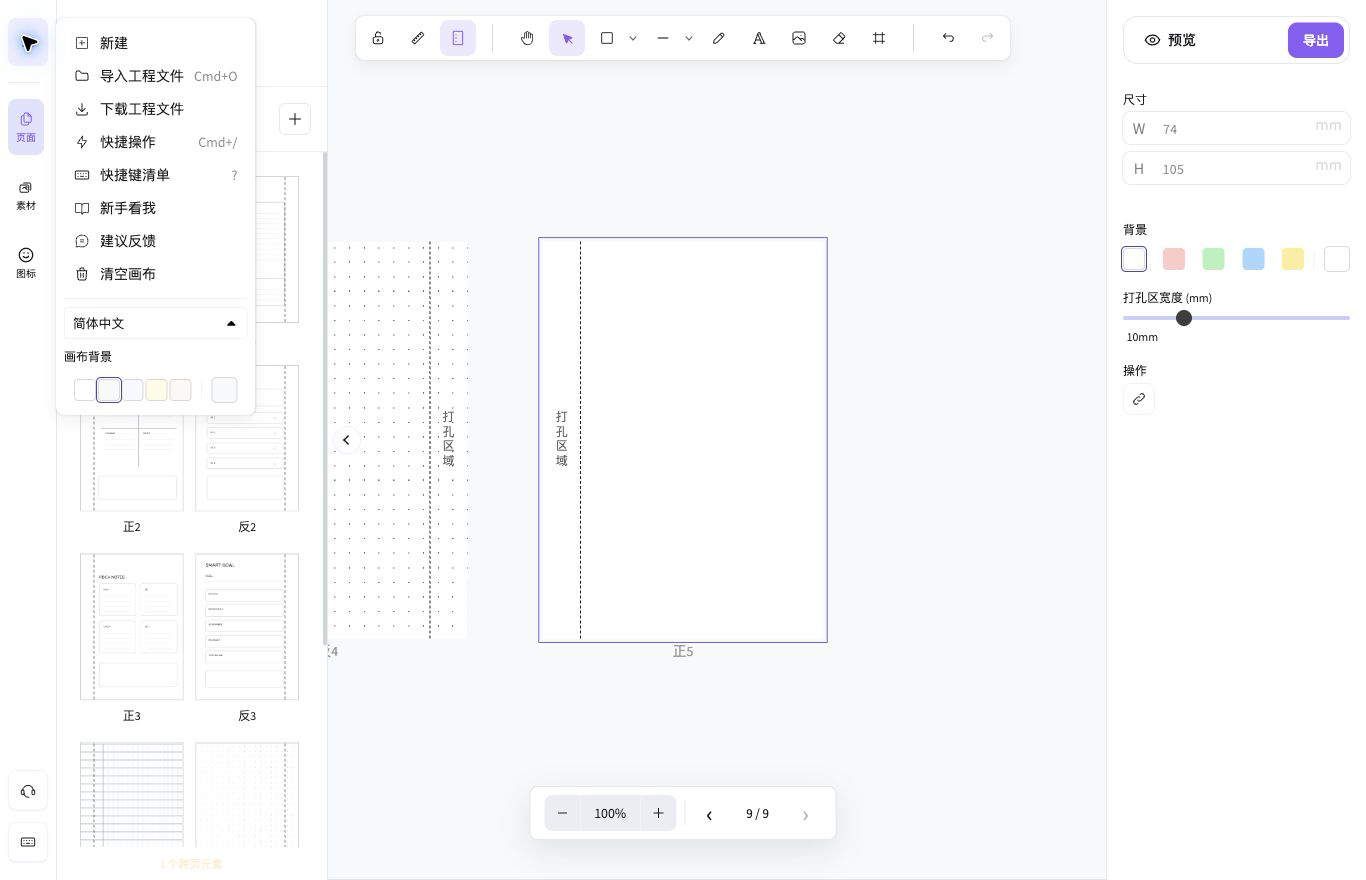Image resolution: width=1366 pixels, height=880 pixels.
Task: Select the green background swatch
Action: click(1213, 259)
